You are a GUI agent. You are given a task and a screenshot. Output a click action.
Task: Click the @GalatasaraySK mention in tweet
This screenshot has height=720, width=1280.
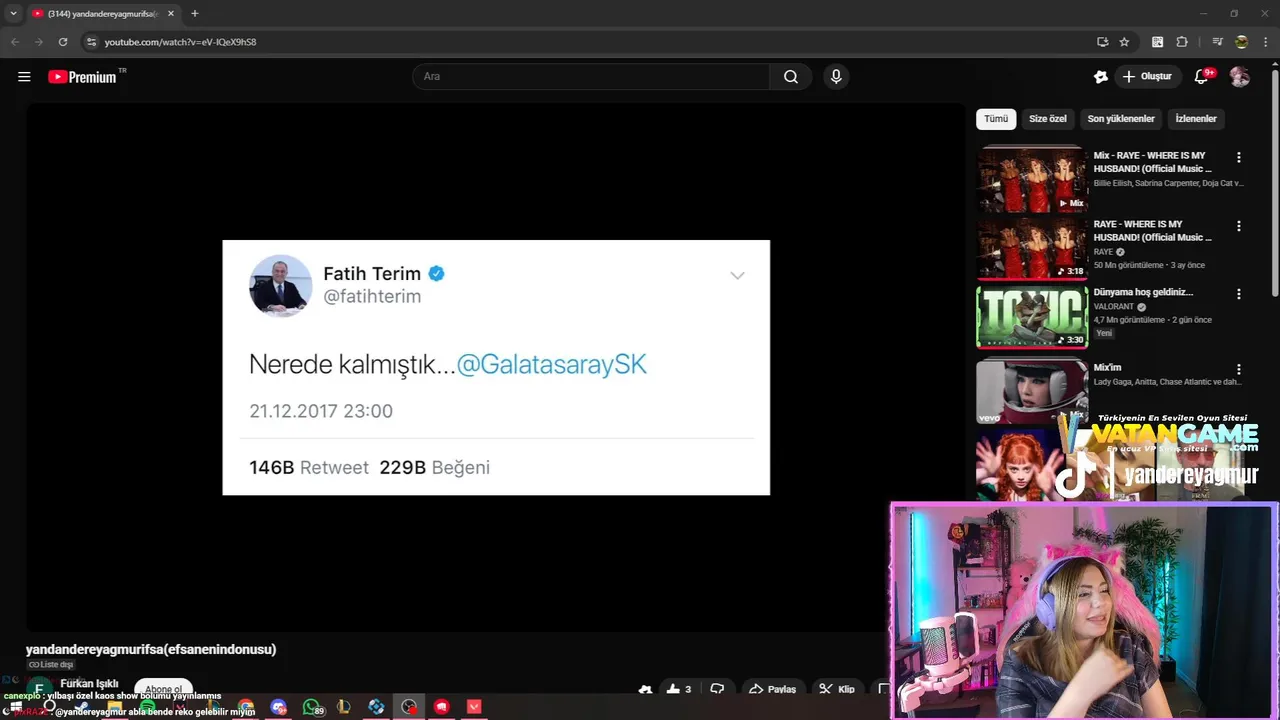(x=551, y=364)
